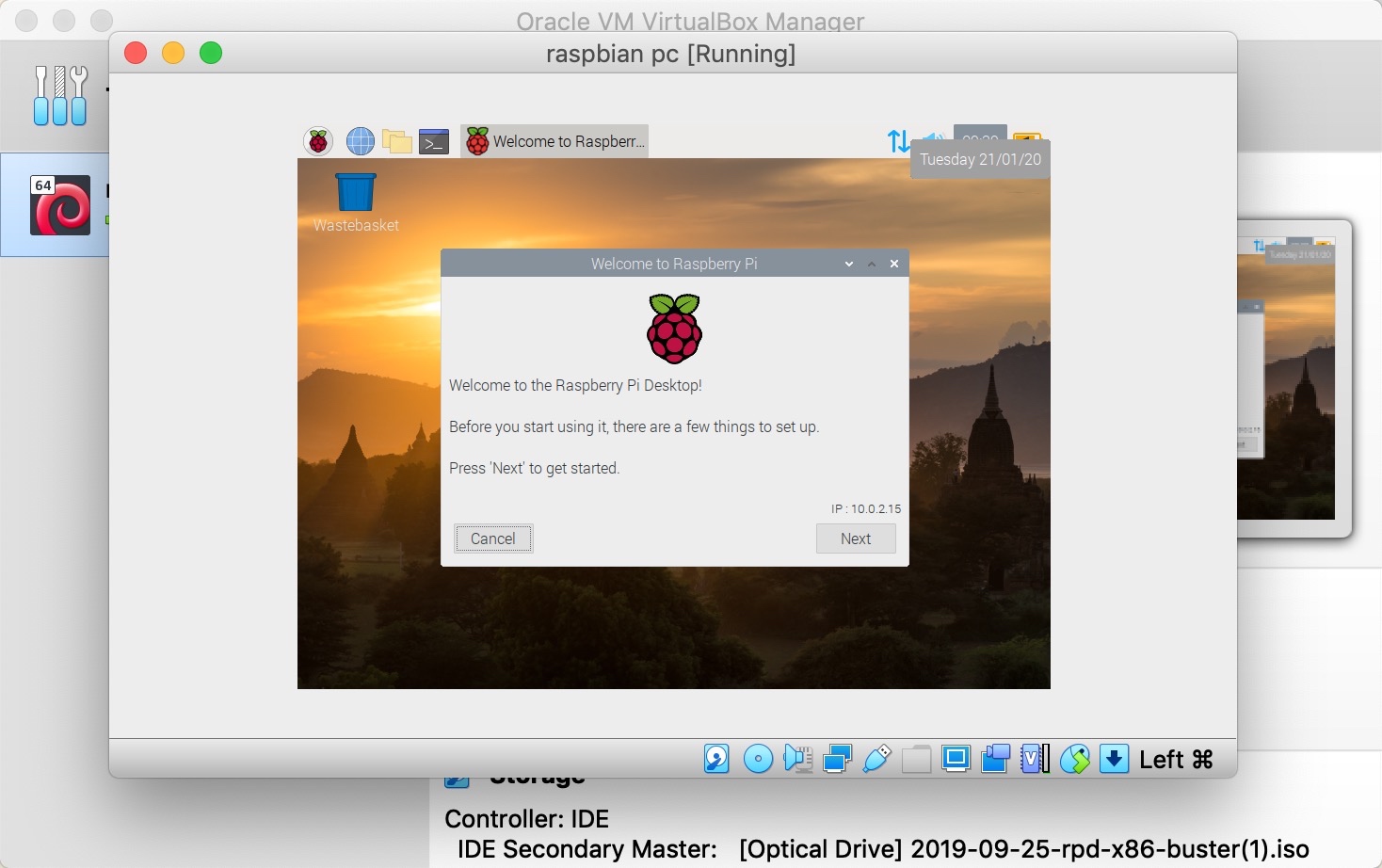Open the Tools icon in VirtualBox Manager

point(60,96)
